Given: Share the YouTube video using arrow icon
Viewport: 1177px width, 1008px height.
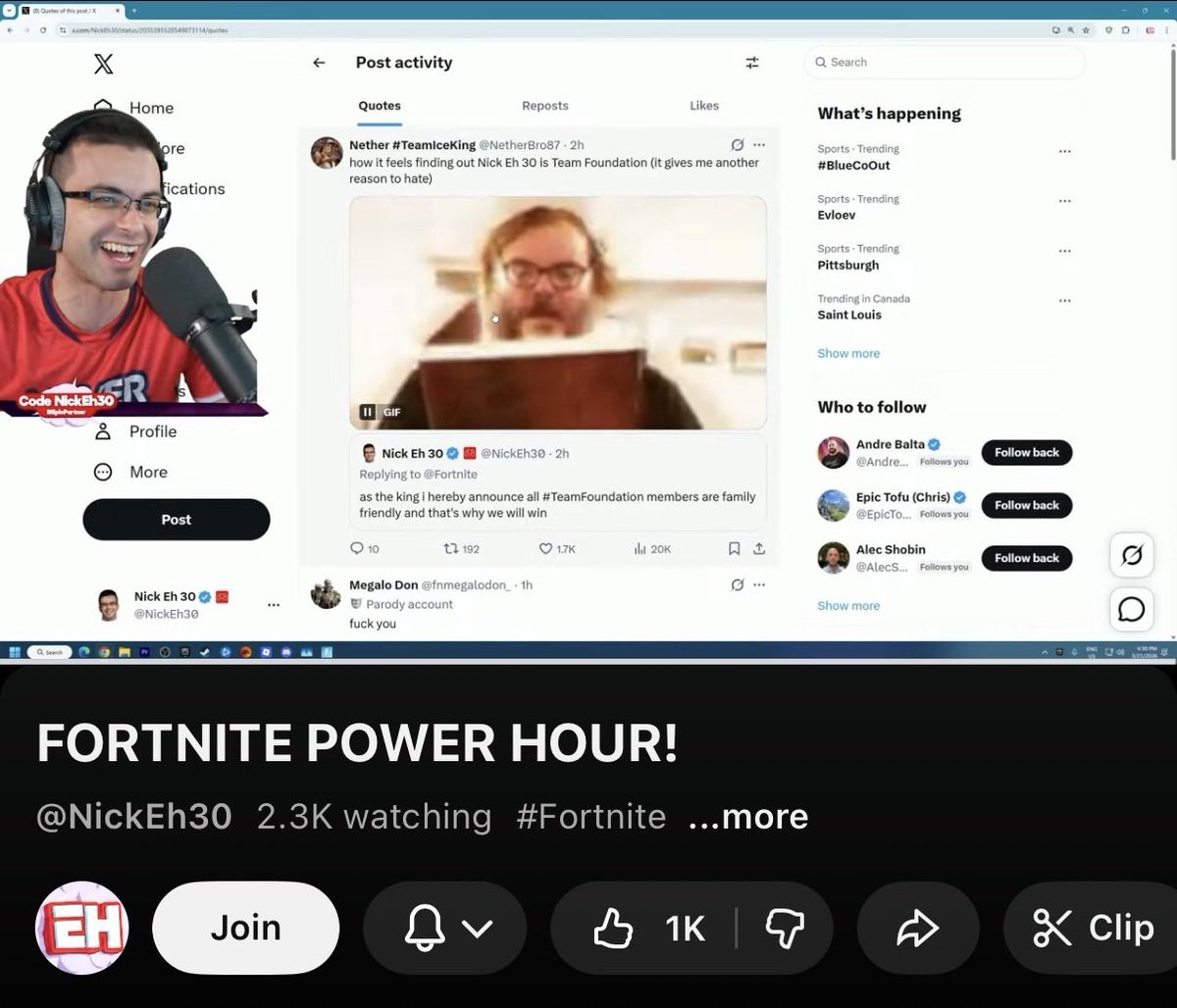Looking at the screenshot, I should [x=918, y=927].
